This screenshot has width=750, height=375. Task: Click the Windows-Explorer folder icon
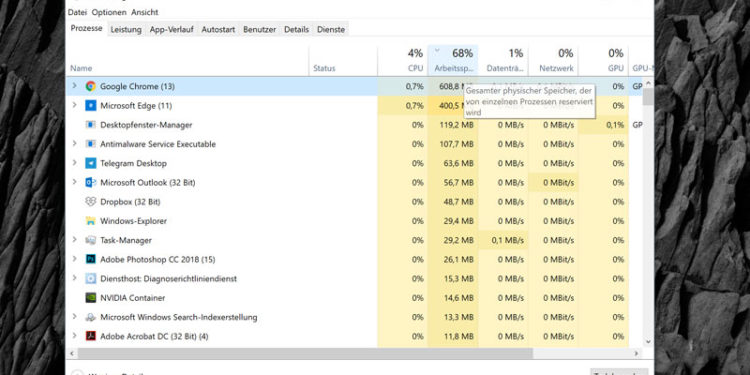(x=90, y=221)
